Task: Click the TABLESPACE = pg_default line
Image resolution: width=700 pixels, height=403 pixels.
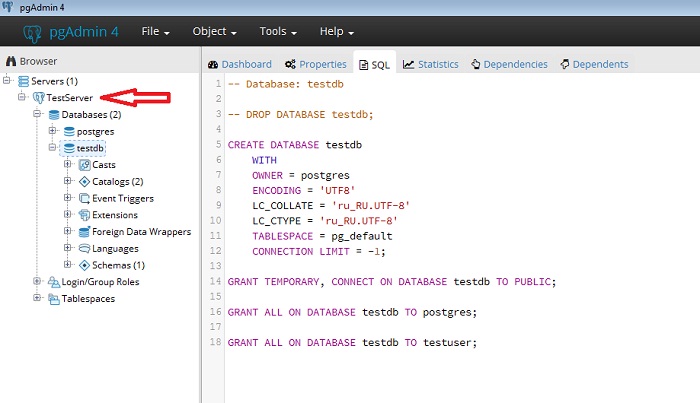Action: [x=322, y=236]
